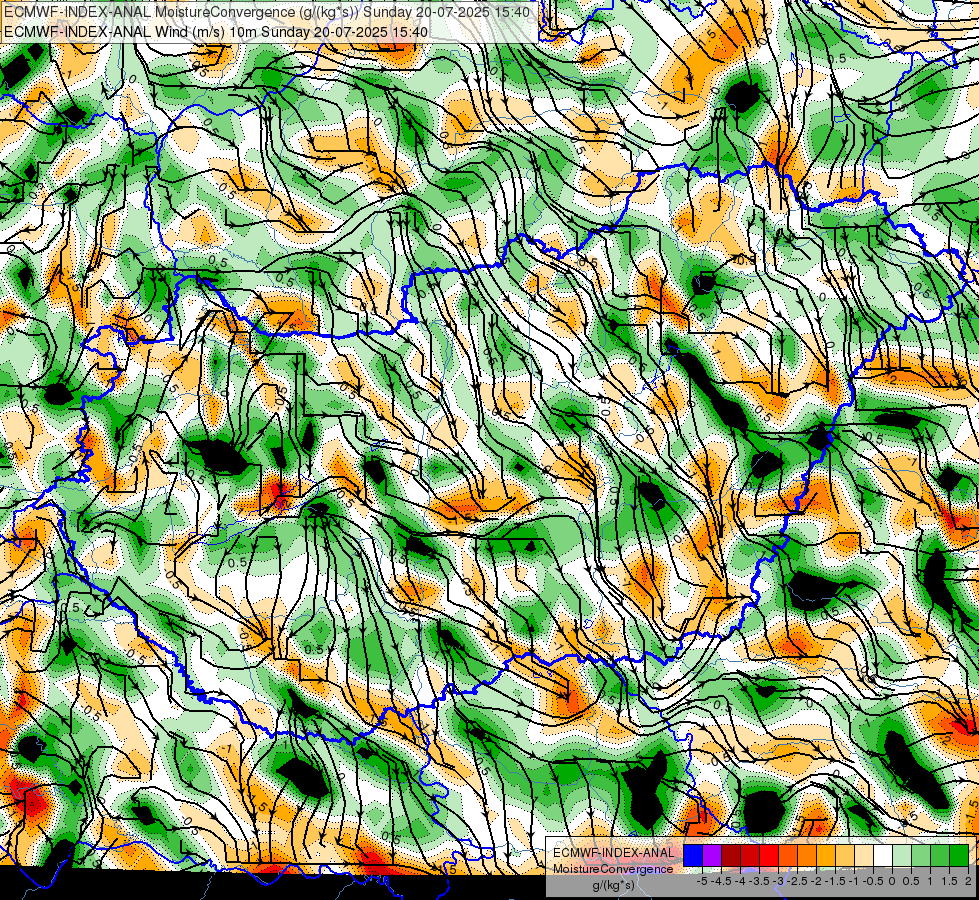
Task: Pick the legend swatch between -3.5 and -3
Action: click(769, 855)
